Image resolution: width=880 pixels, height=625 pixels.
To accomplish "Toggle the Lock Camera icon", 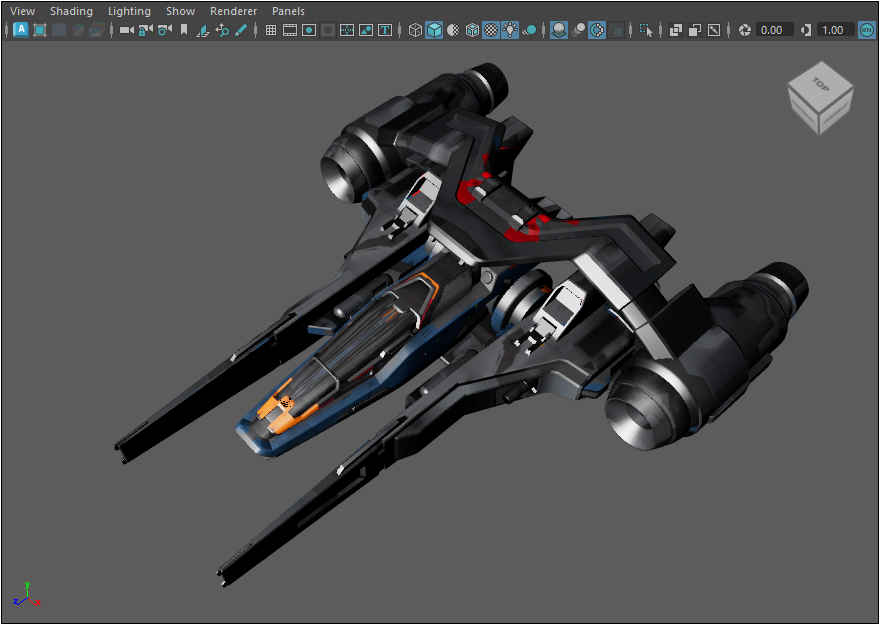I will tap(146, 30).
